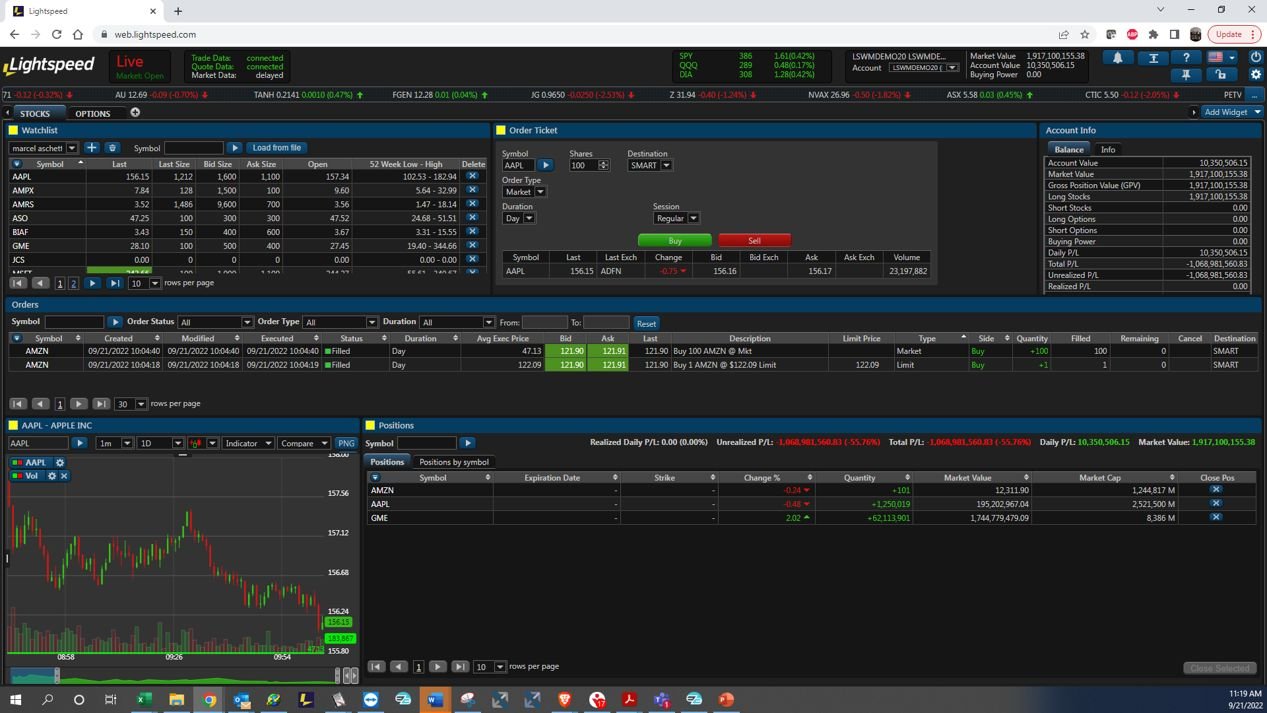The width and height of the screenshot is (1267, 713).
Task: Close the GME position with X
Action: 1216,518
